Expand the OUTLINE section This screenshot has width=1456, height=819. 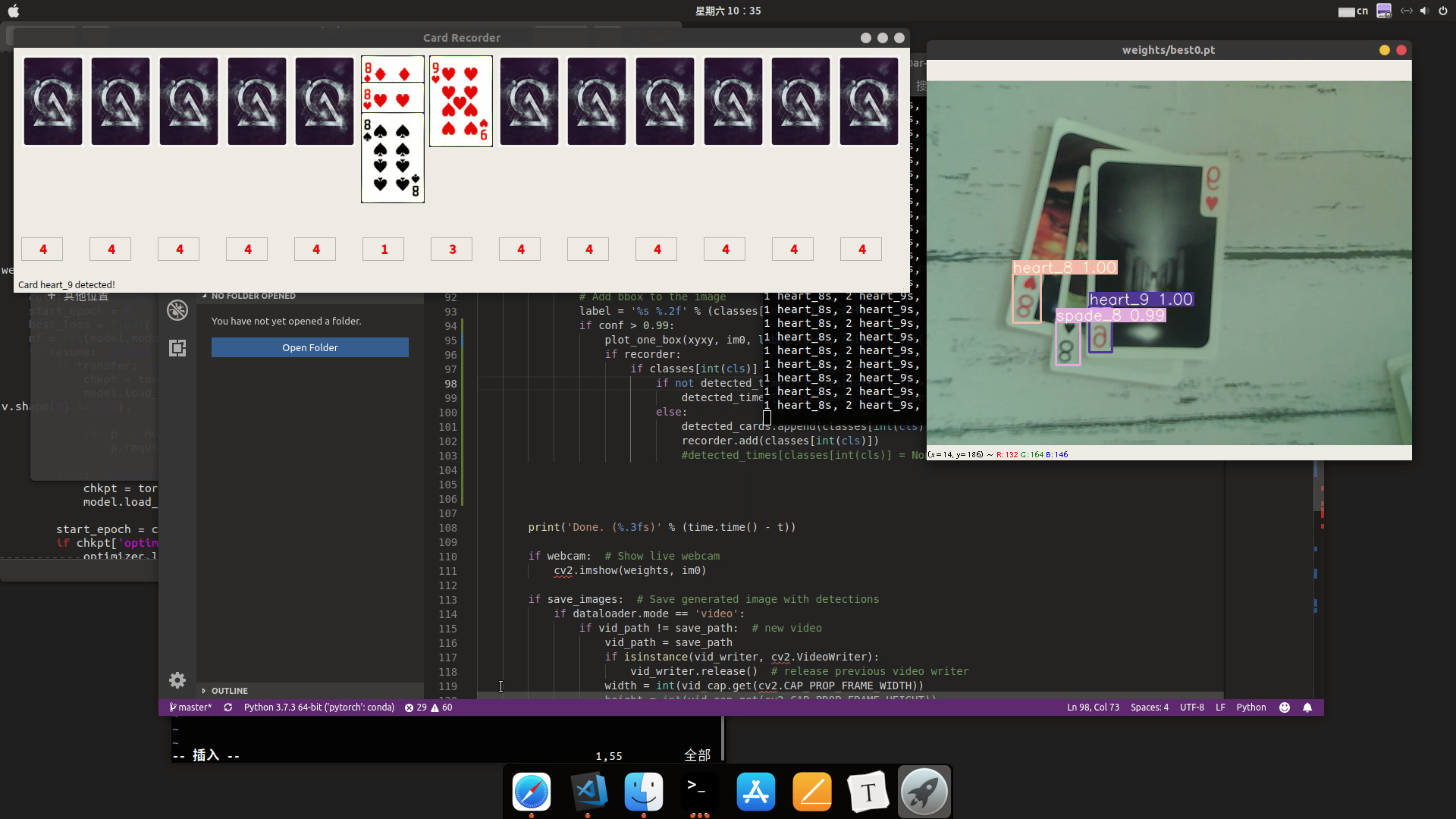(229, 691)
